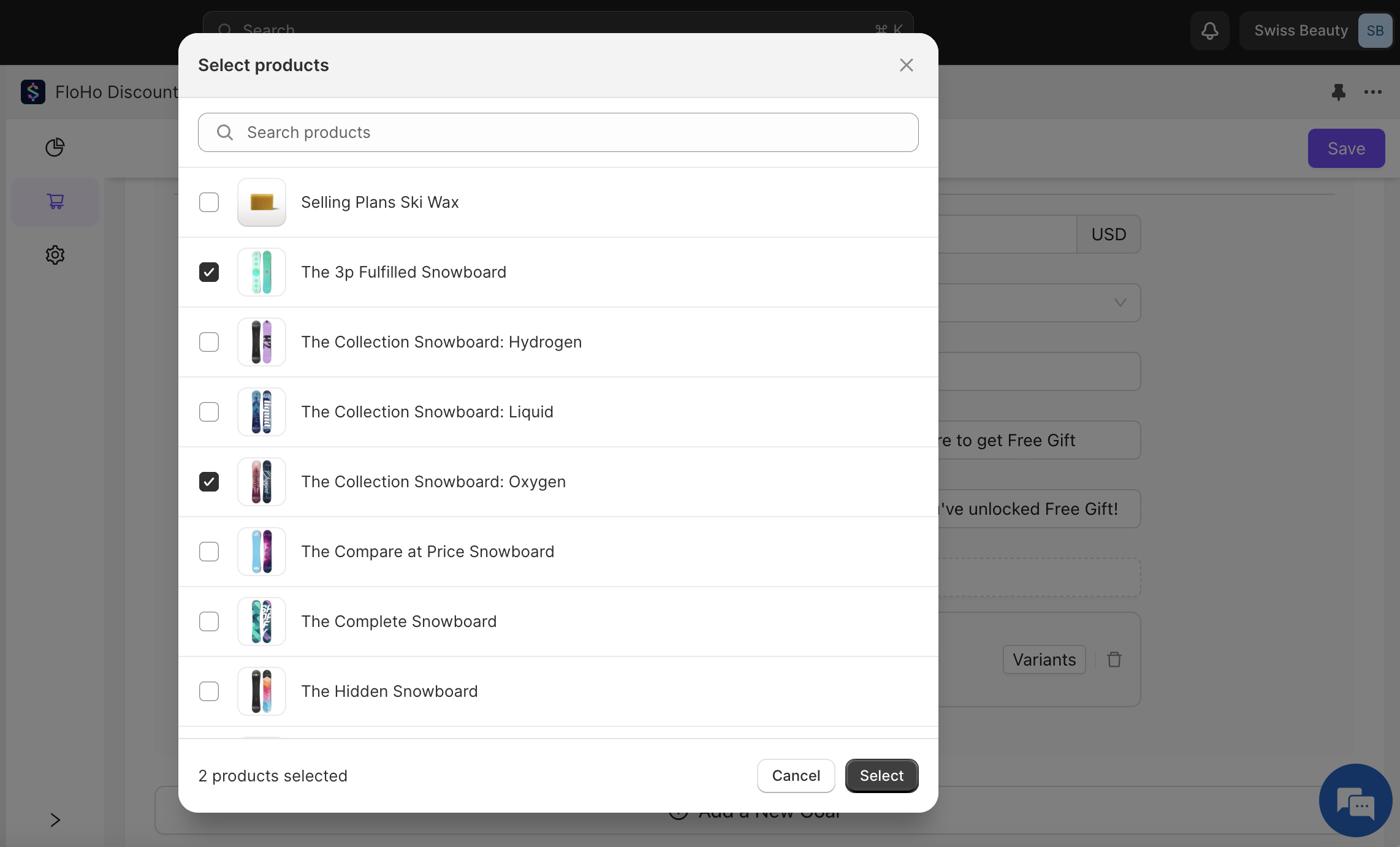Click Cancel in the product dialog
The width and height of the screenshot is (1400, 847).
pyautogui.click(x=796, y=776)
